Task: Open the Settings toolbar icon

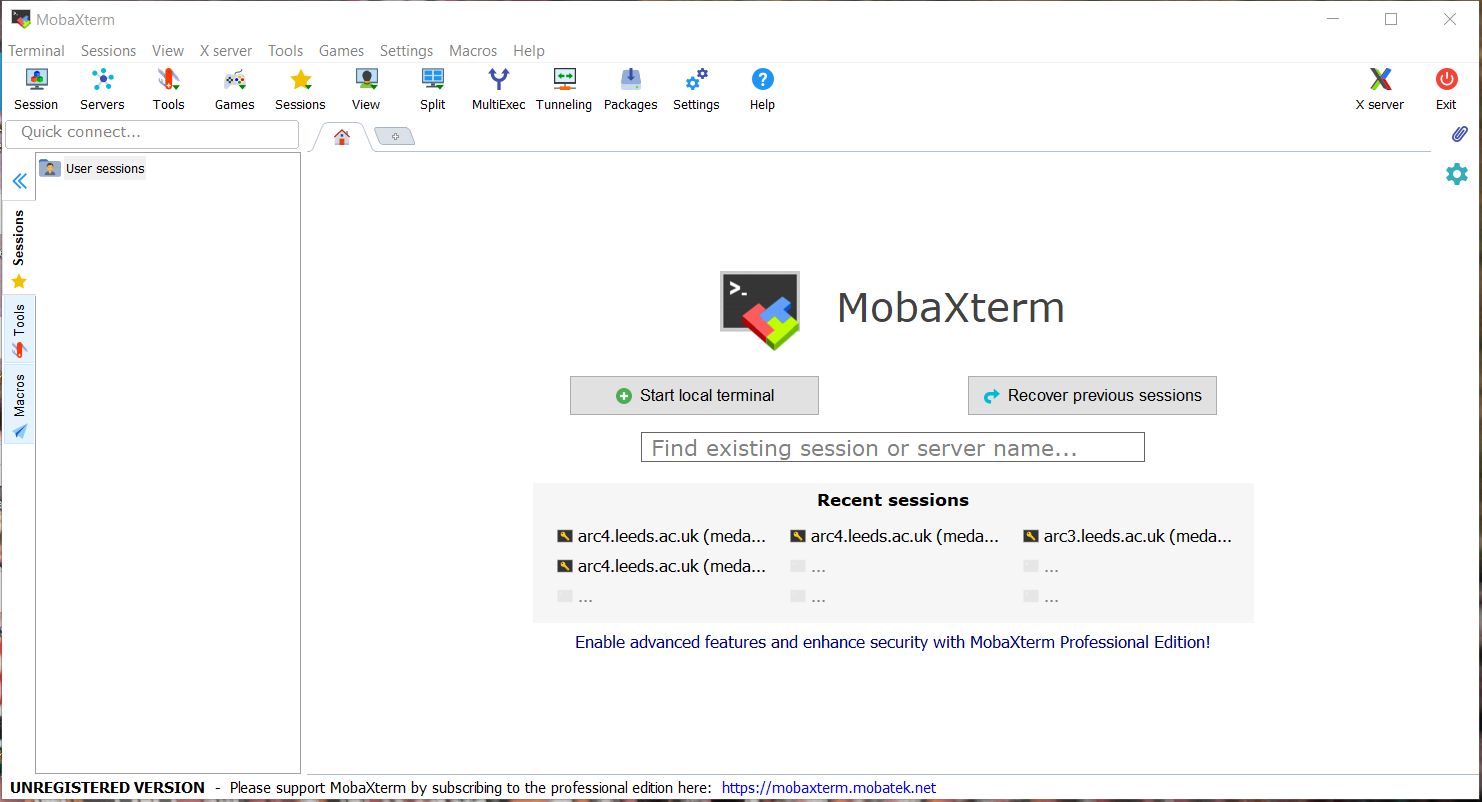Action: [x=696, y=89]
